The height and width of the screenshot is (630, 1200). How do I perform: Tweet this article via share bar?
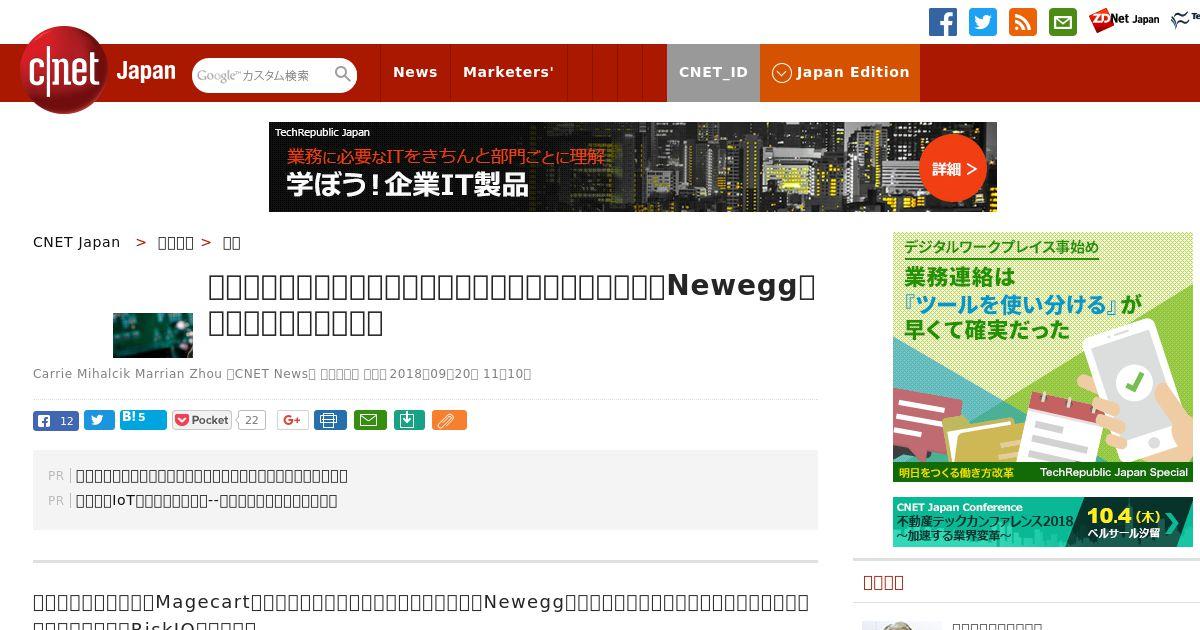tap(99, 420)
